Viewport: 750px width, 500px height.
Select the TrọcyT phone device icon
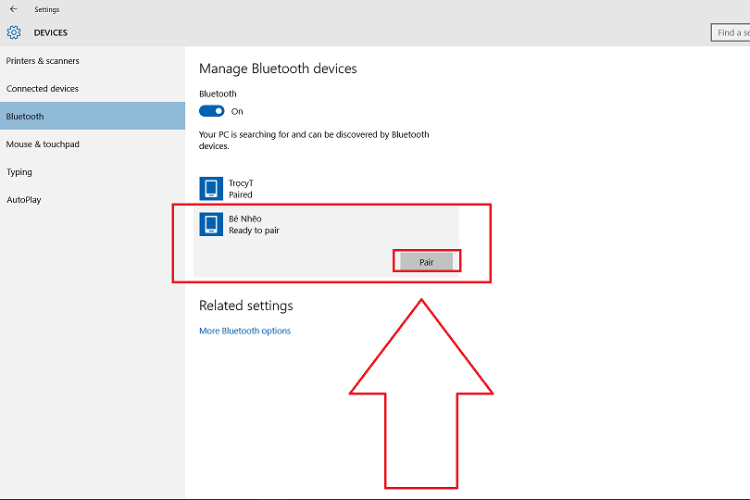pyautogui.click(x=211, y=189)
